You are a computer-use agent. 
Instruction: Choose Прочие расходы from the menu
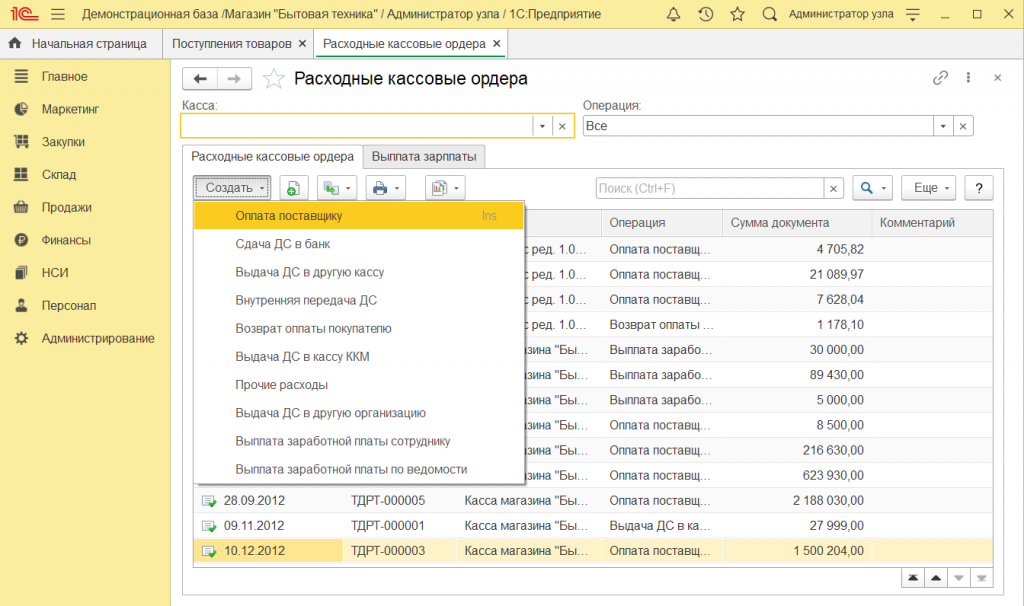pyautogui.click(x=282, y=384)
